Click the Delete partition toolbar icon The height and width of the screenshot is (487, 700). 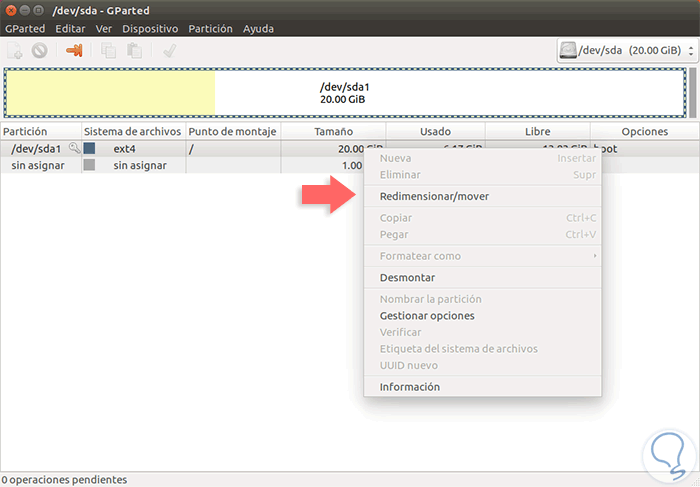click(x=39, y=50)
